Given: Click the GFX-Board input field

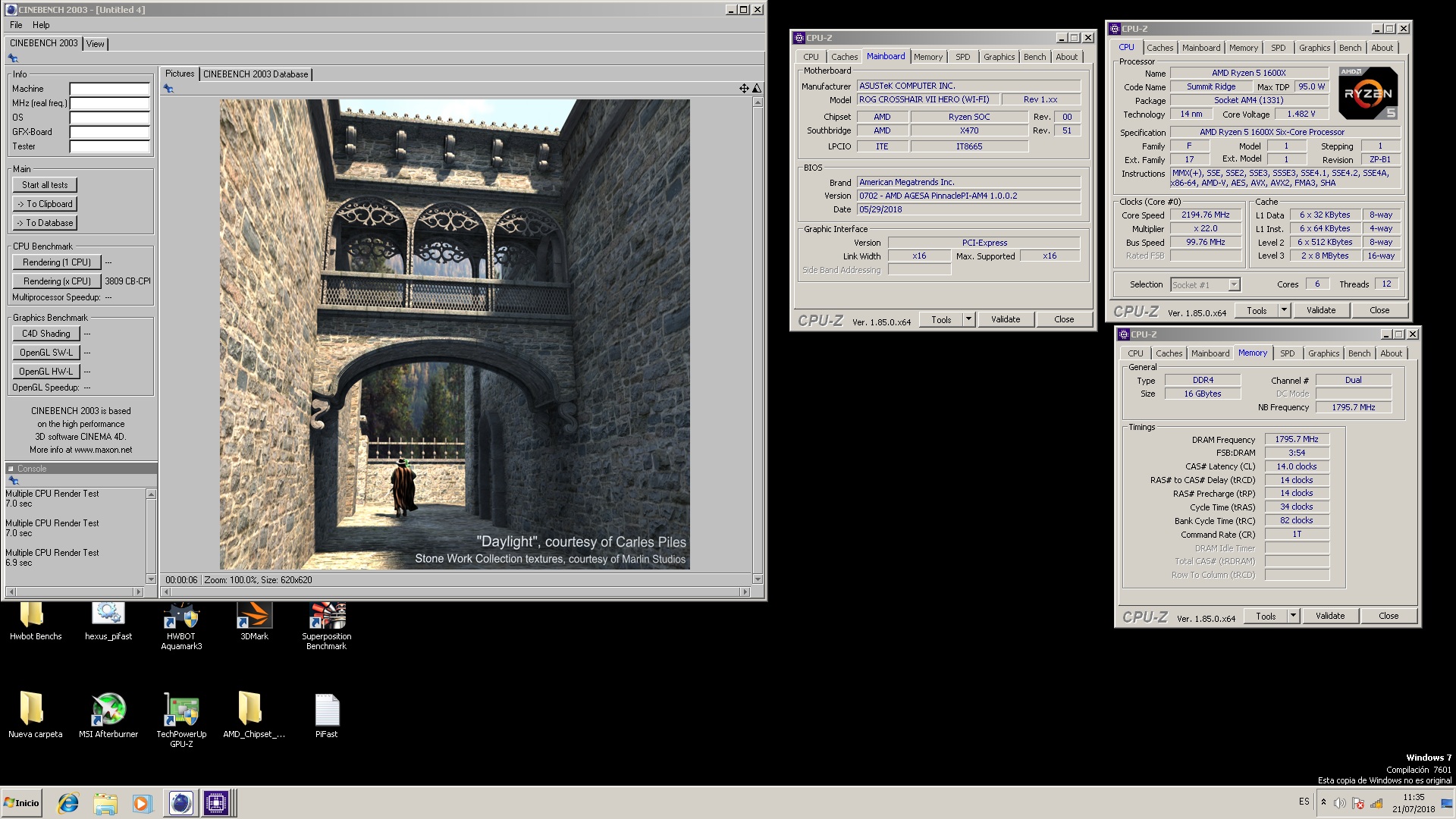Looking at the screenshot, I should pos(110,132).
